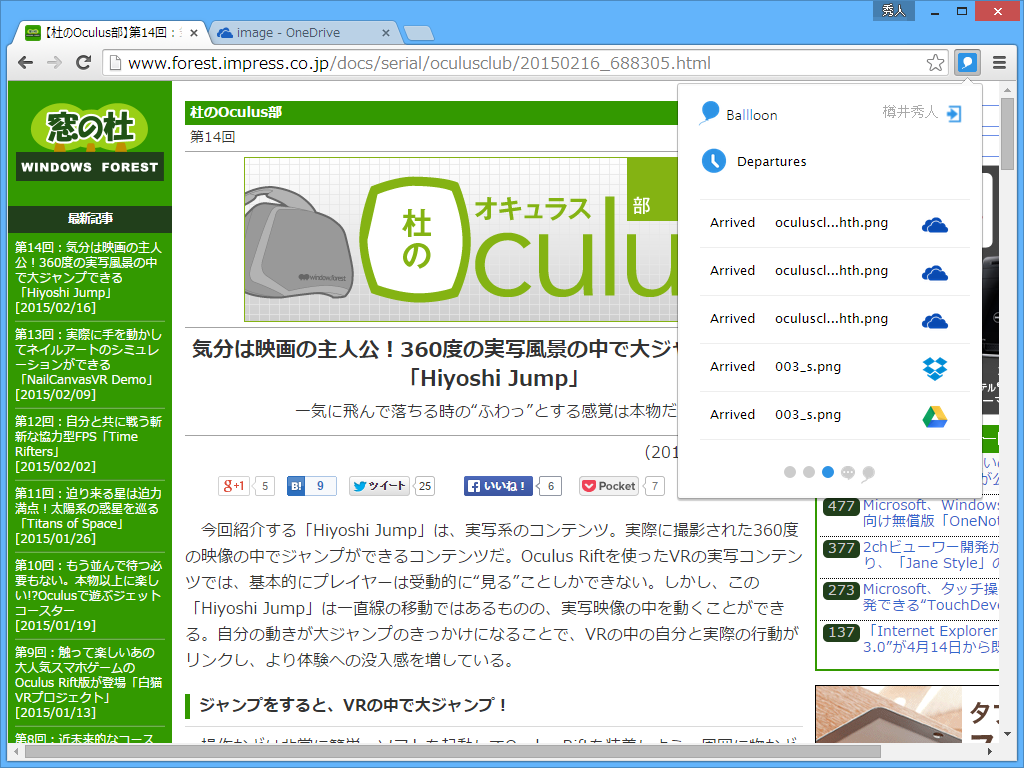Image resolution: width=1024 pixels, height=768 pixels.
Task: Open the Chrome hamburger menu
Action: tap(999, 63)
